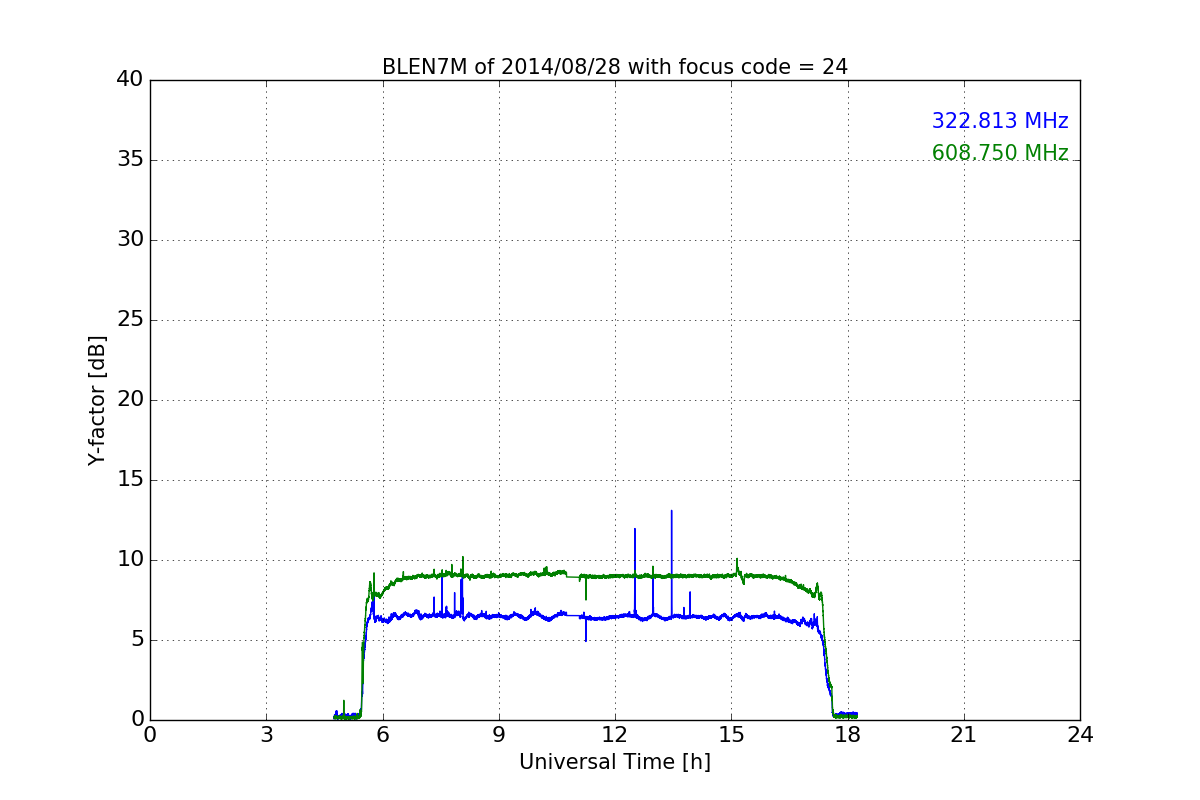Click the x-axis tick label '21'
The image size is (1200, 800).
click(x=964, y=735)
